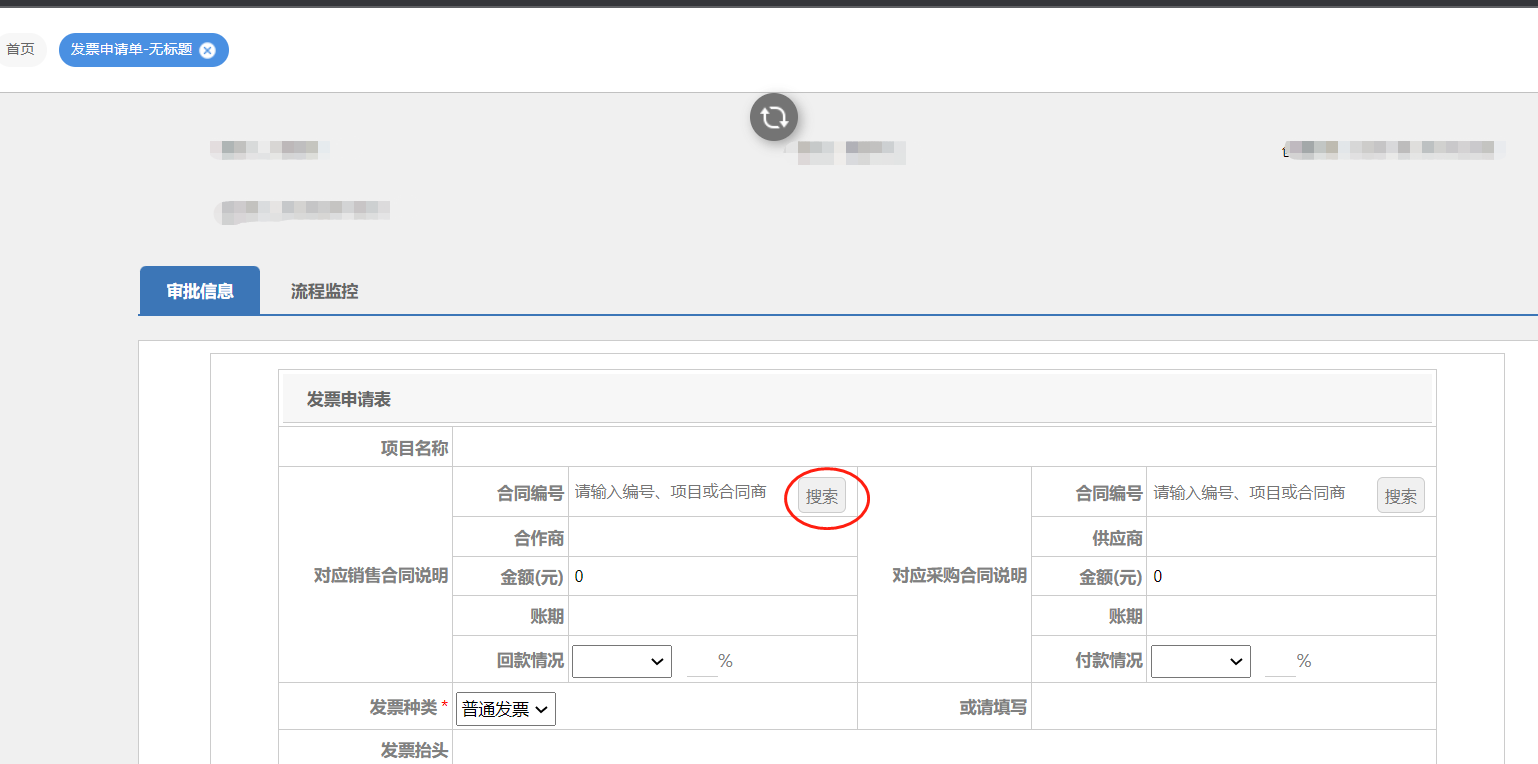The width and height of the screenshot is (1538, 764).
Task: Click the sales contract 金额(元) value 0
Action: (579, 577)
